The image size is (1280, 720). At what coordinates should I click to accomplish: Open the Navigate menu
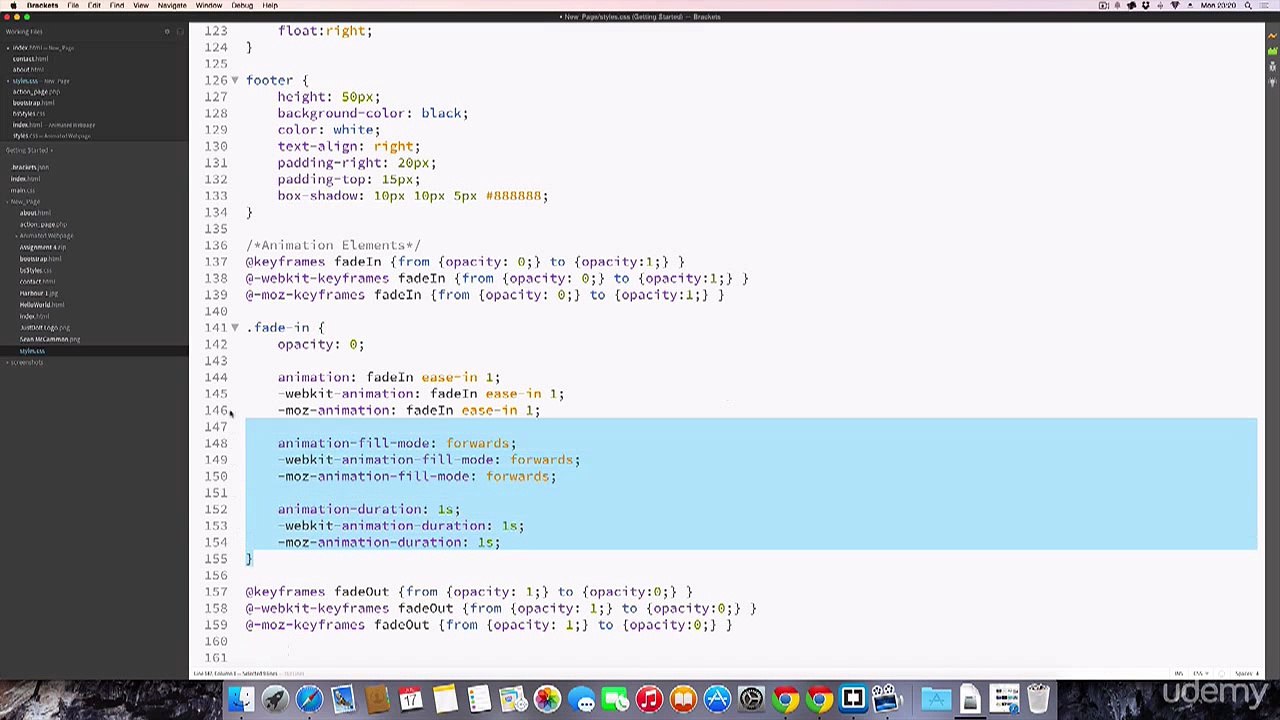point(172,5)
